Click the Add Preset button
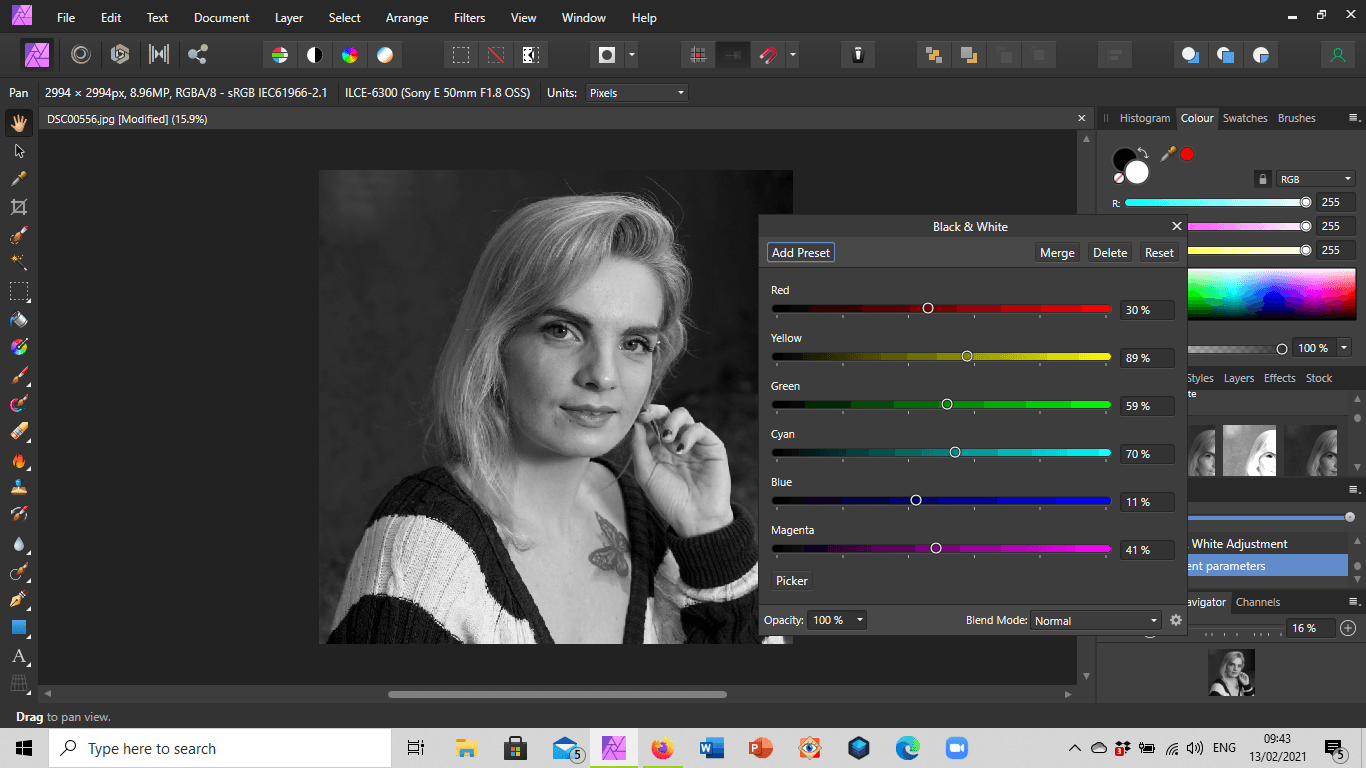 [800, 252]
